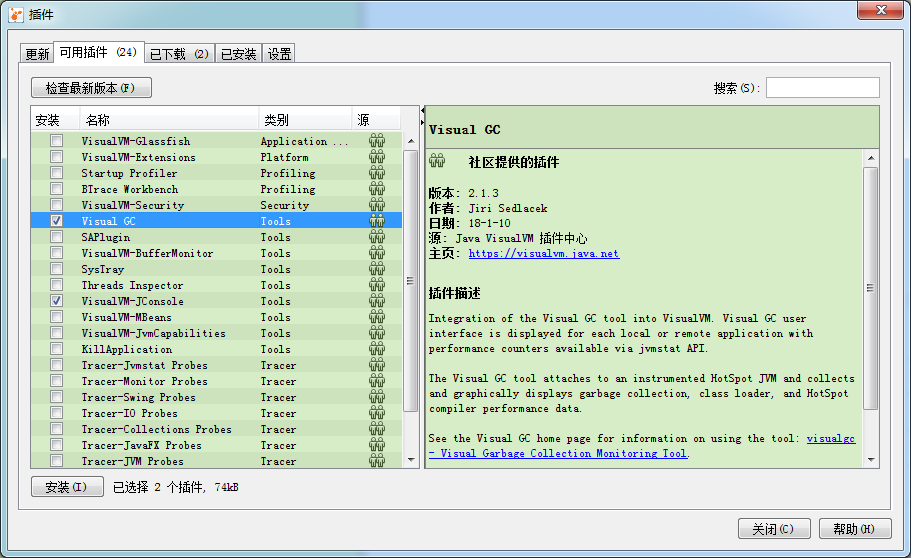911x558 pixels.
Task: Click the source icon for SAPlugin
Action: point(377,237)
